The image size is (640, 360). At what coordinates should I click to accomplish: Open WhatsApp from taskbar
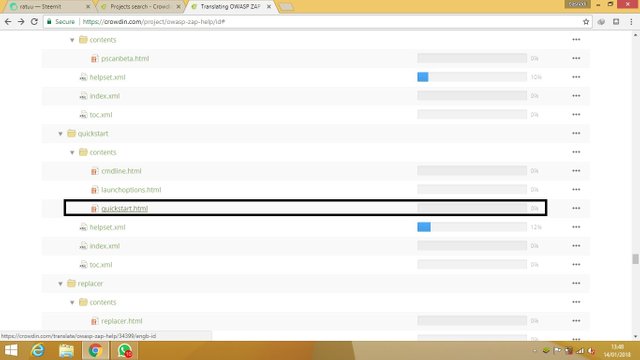(124, 350)
